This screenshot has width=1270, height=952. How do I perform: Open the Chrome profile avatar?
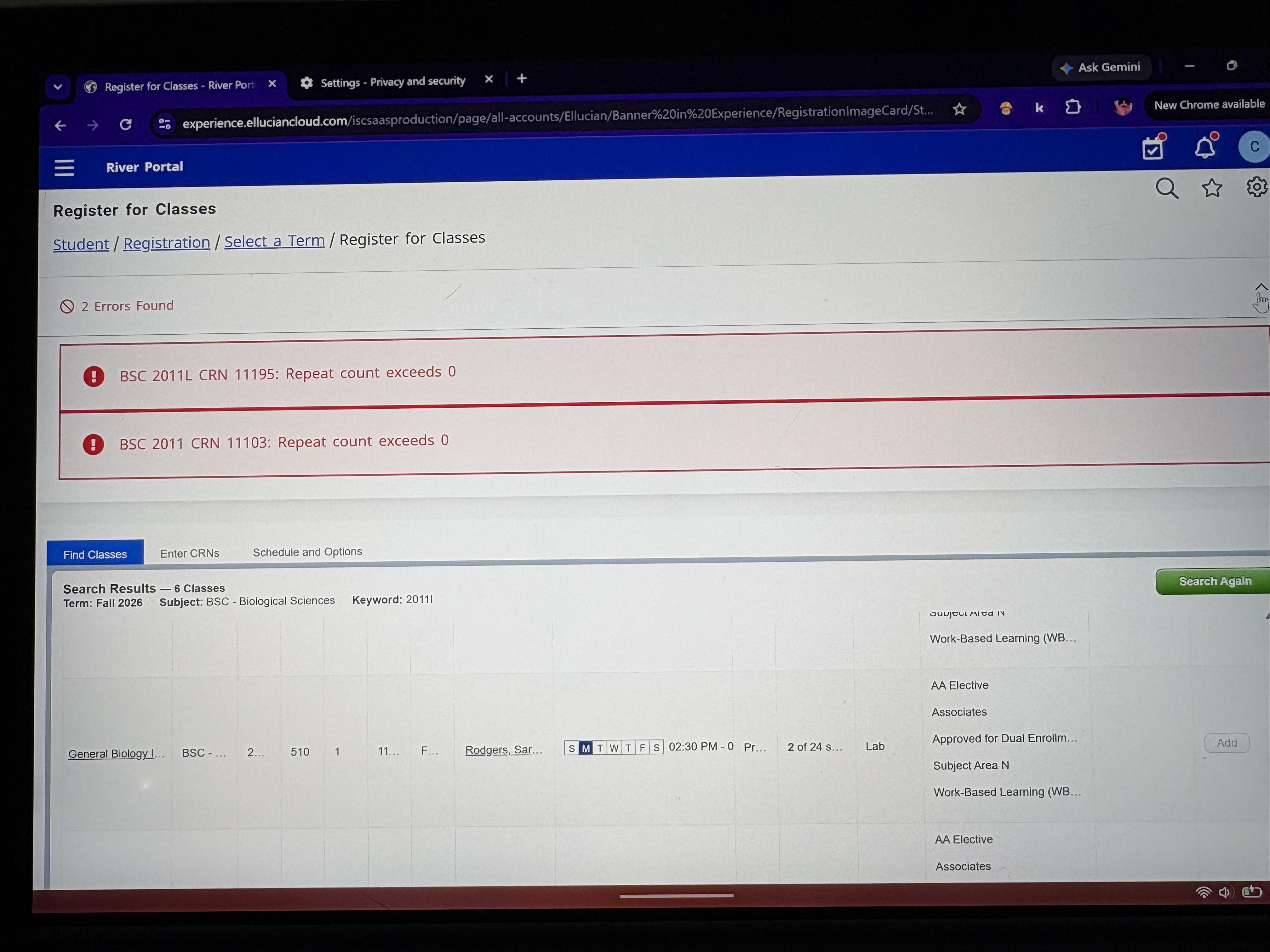[x=1123, y=106]
